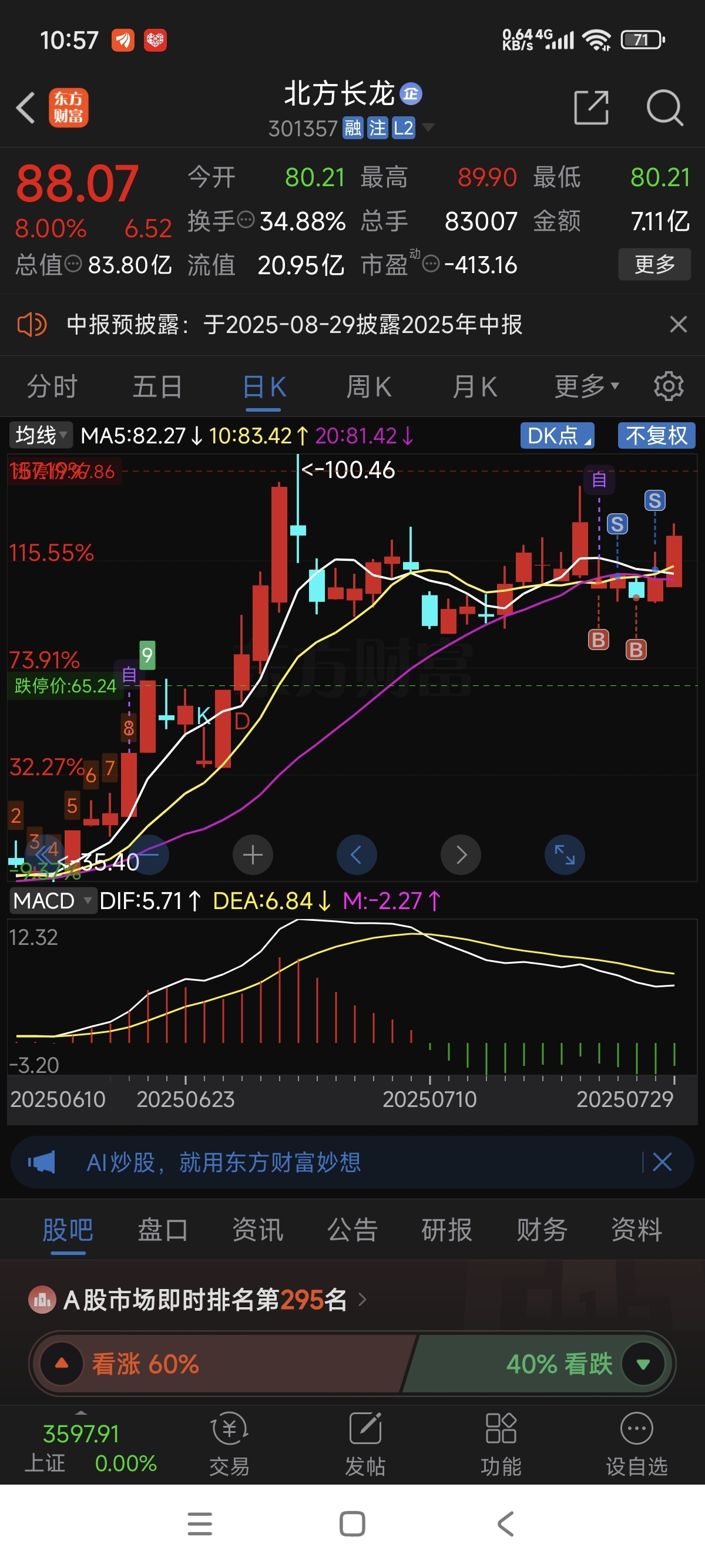This screenshot has height=1568, width=705.
Task: Expand the 更多 period dropdown
Action: coord(586,386)
